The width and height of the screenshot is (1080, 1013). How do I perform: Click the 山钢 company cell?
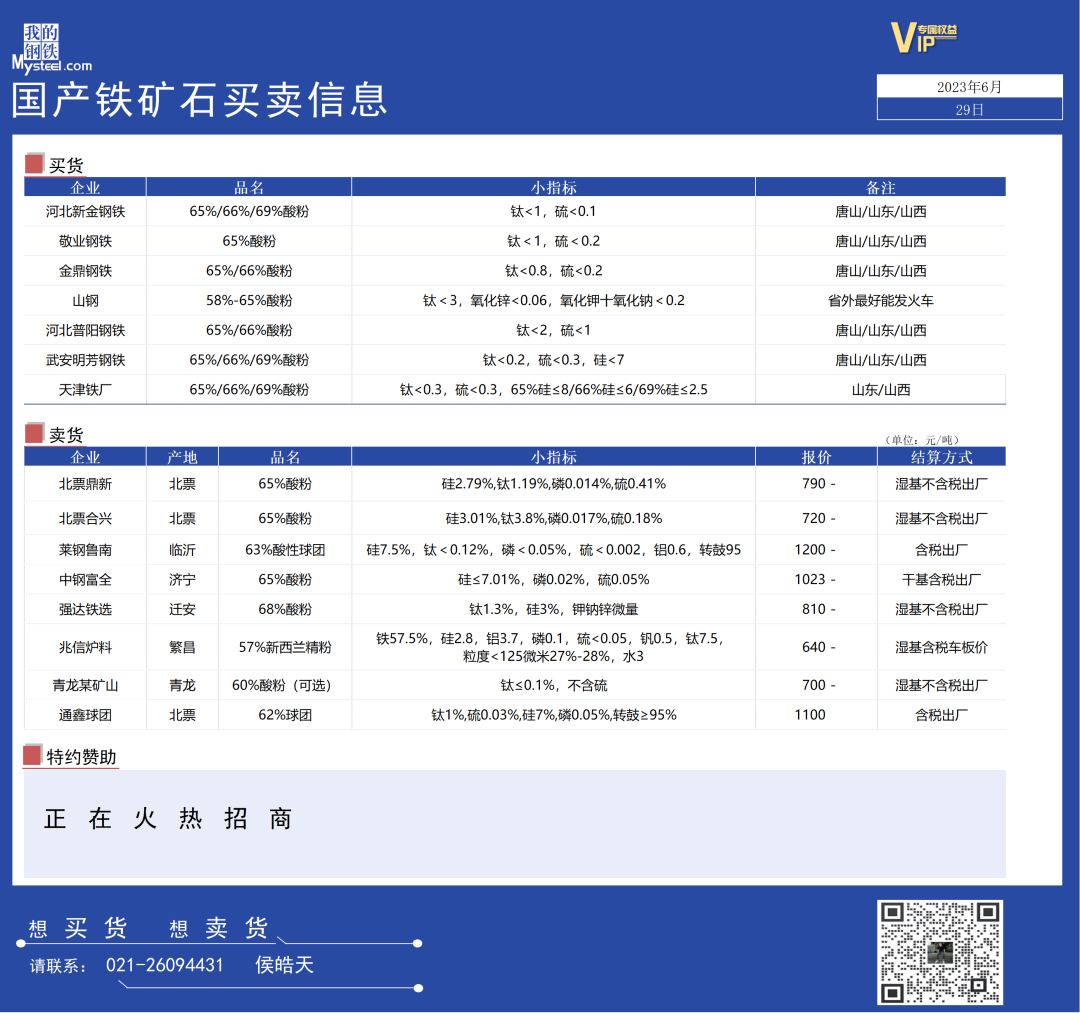(x=85, y=300)
